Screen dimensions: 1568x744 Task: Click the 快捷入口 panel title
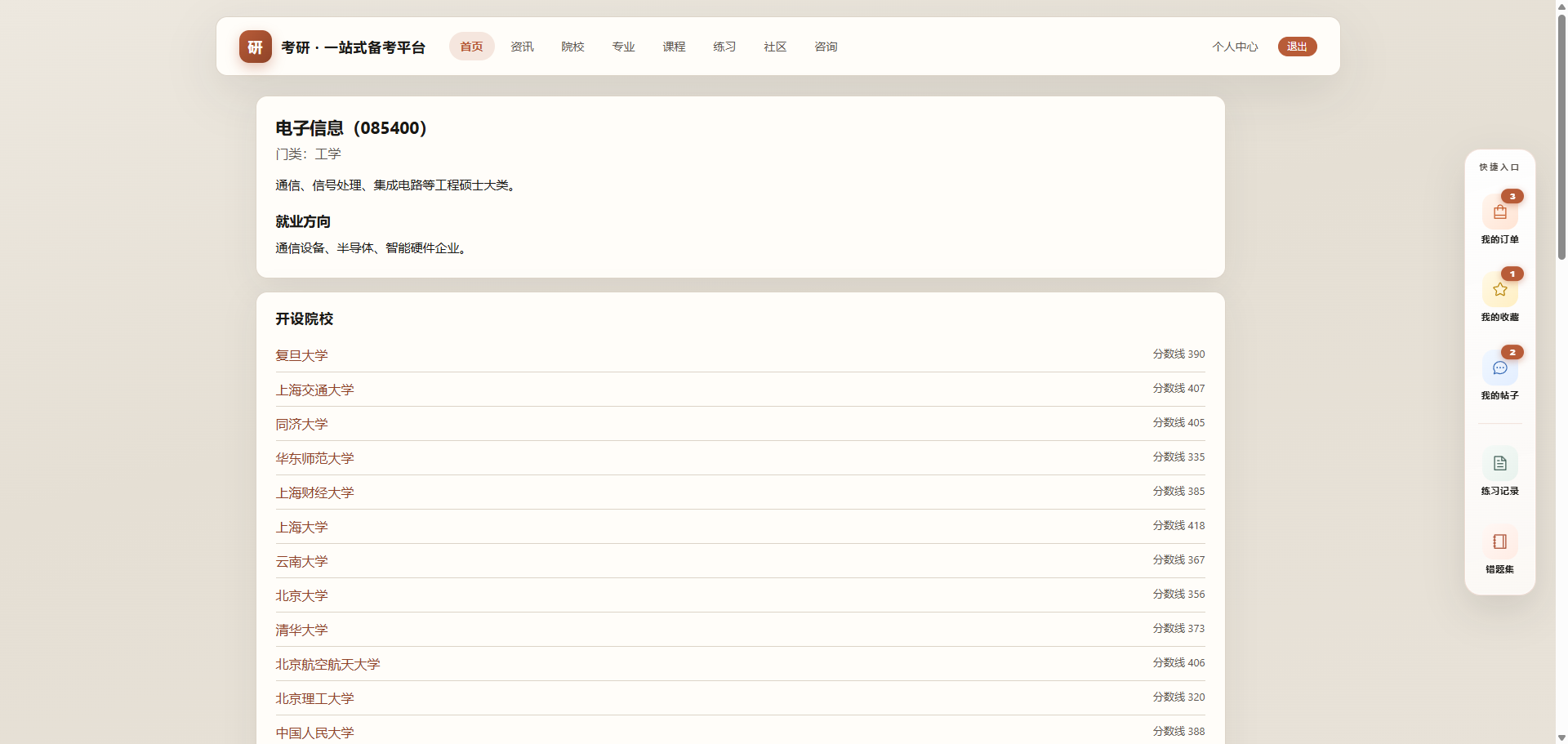coord(1499,167)
